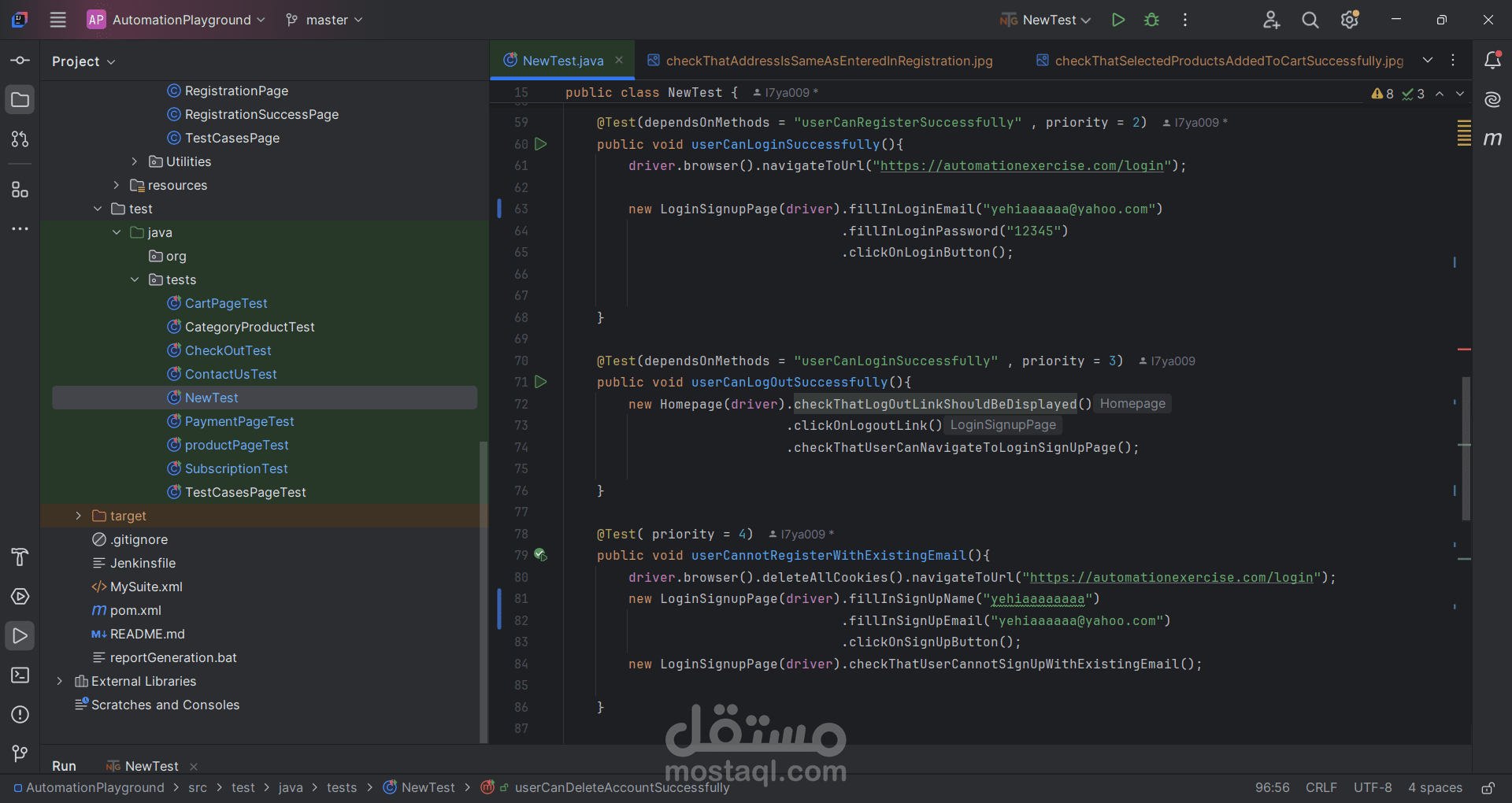Open Jenkinsfile in project tree

click(143, 563)
